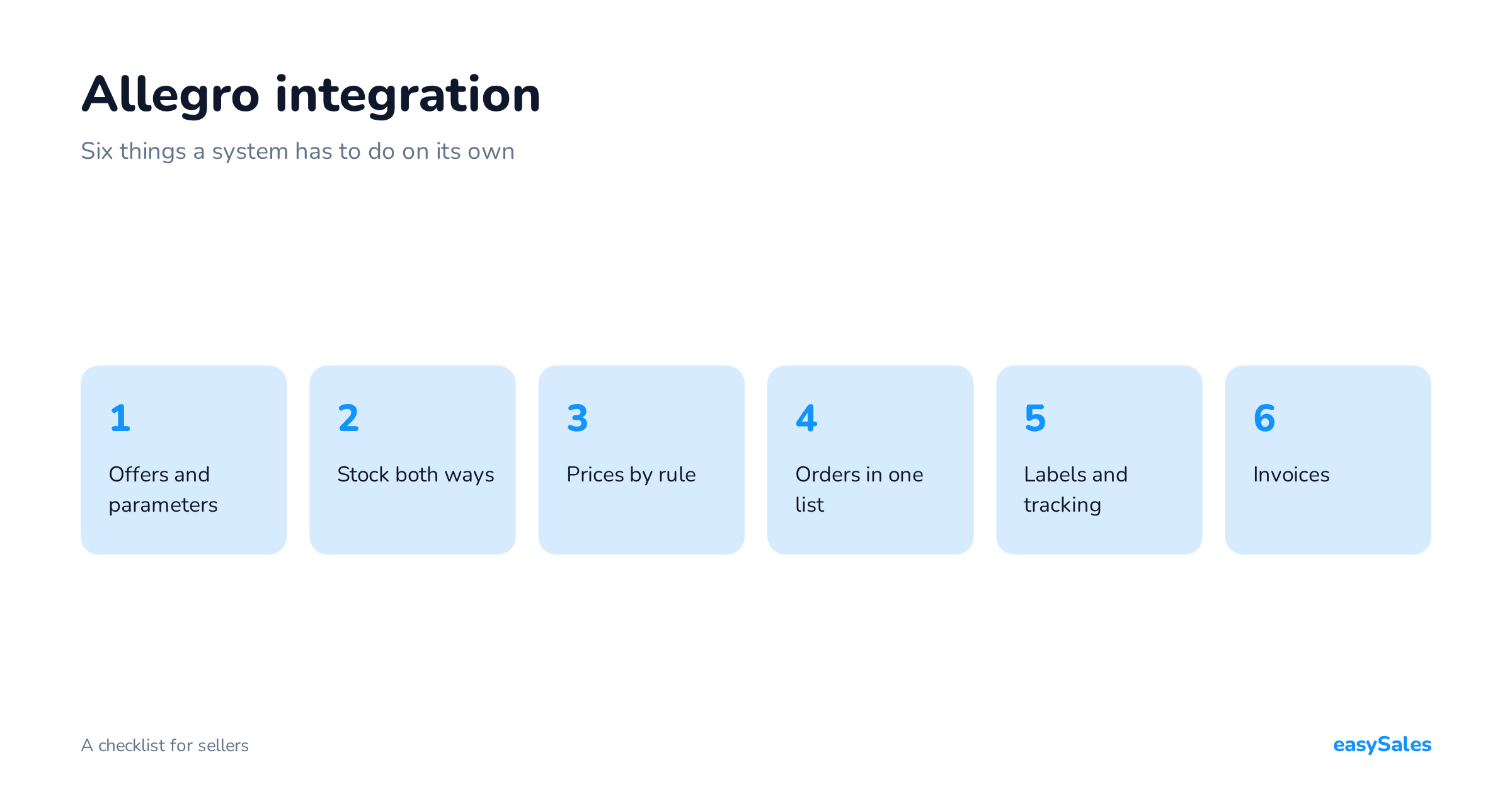This screenshot has width=1512, height=794.
Task: Click the easySales logo
Action: 1382,745
